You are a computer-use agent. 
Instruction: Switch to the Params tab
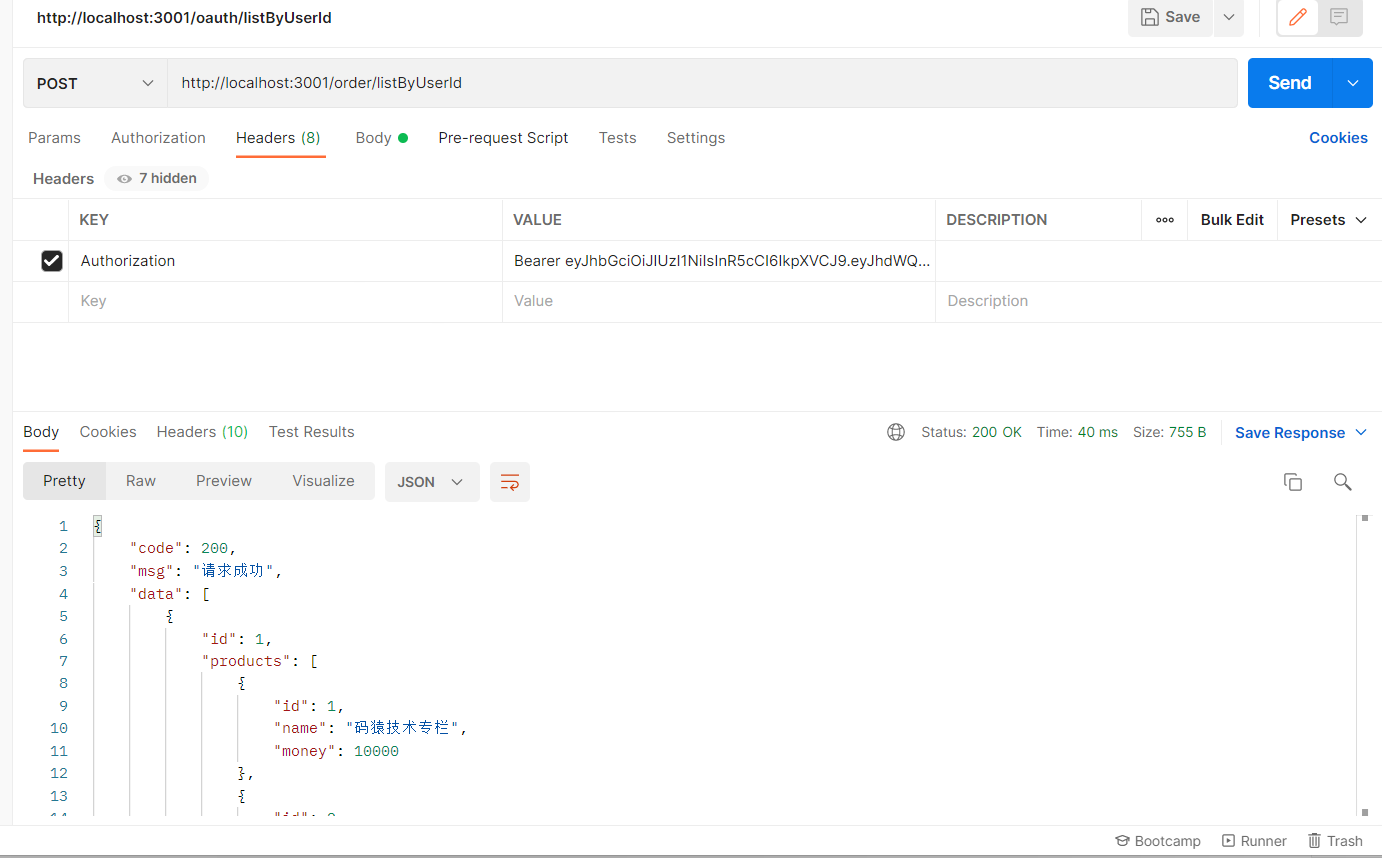point(54,138)
